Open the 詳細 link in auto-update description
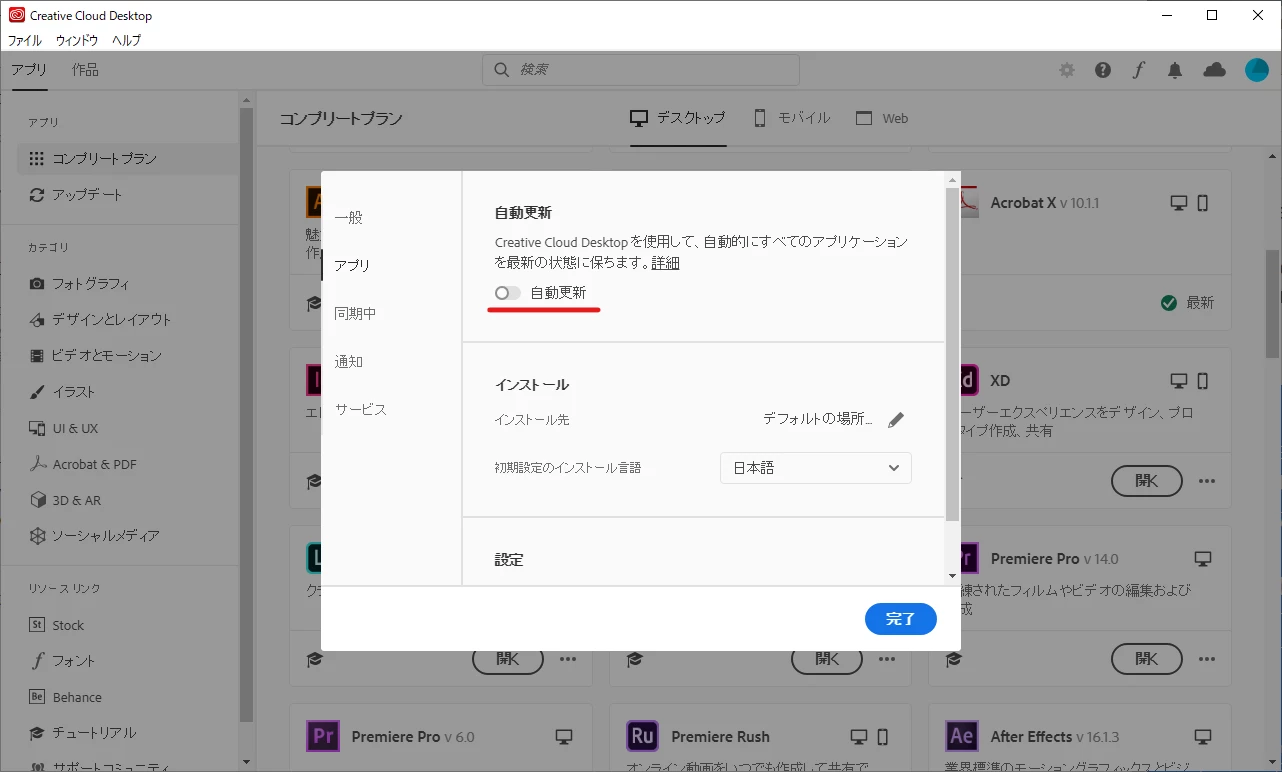The image size is (1282, 772). click(665, 263)
